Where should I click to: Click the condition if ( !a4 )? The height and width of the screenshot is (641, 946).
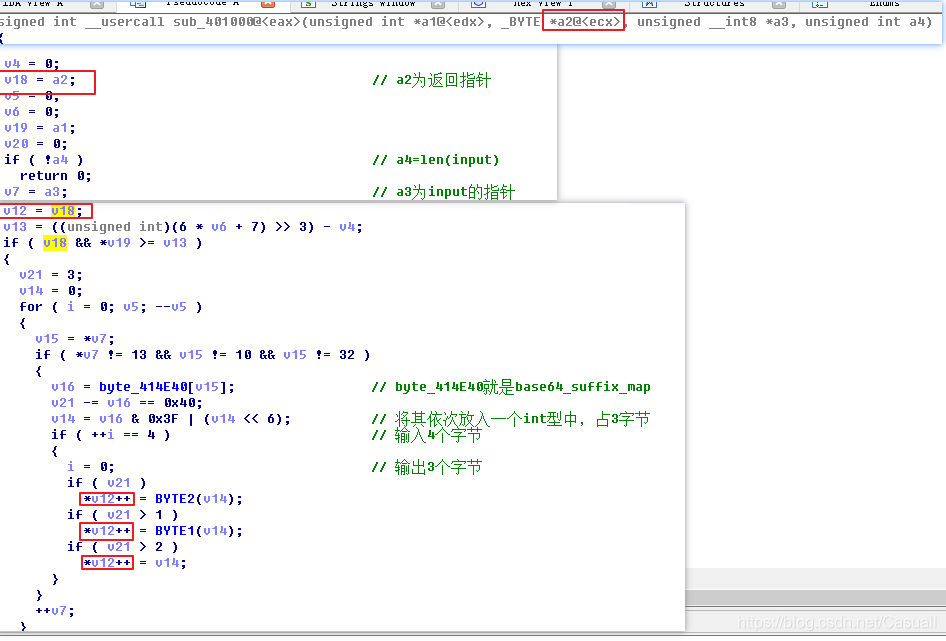(43, 160)
